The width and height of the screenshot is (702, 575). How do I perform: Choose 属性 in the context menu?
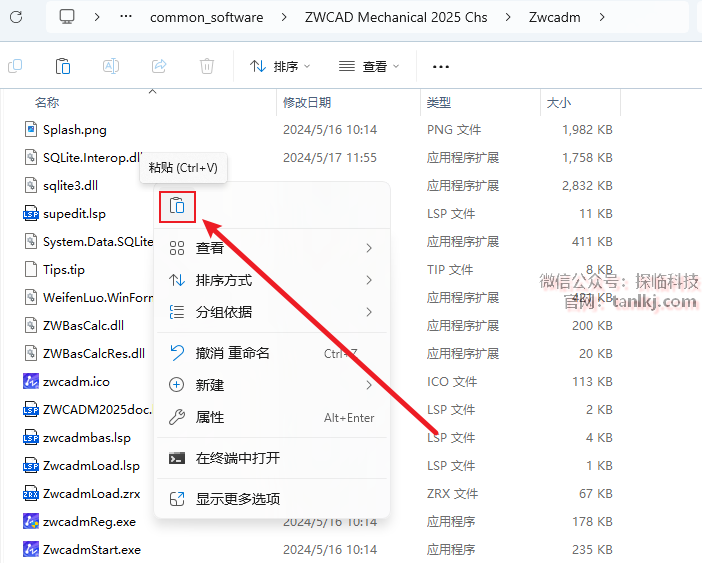pyautogui.click(x=272, y=417)
